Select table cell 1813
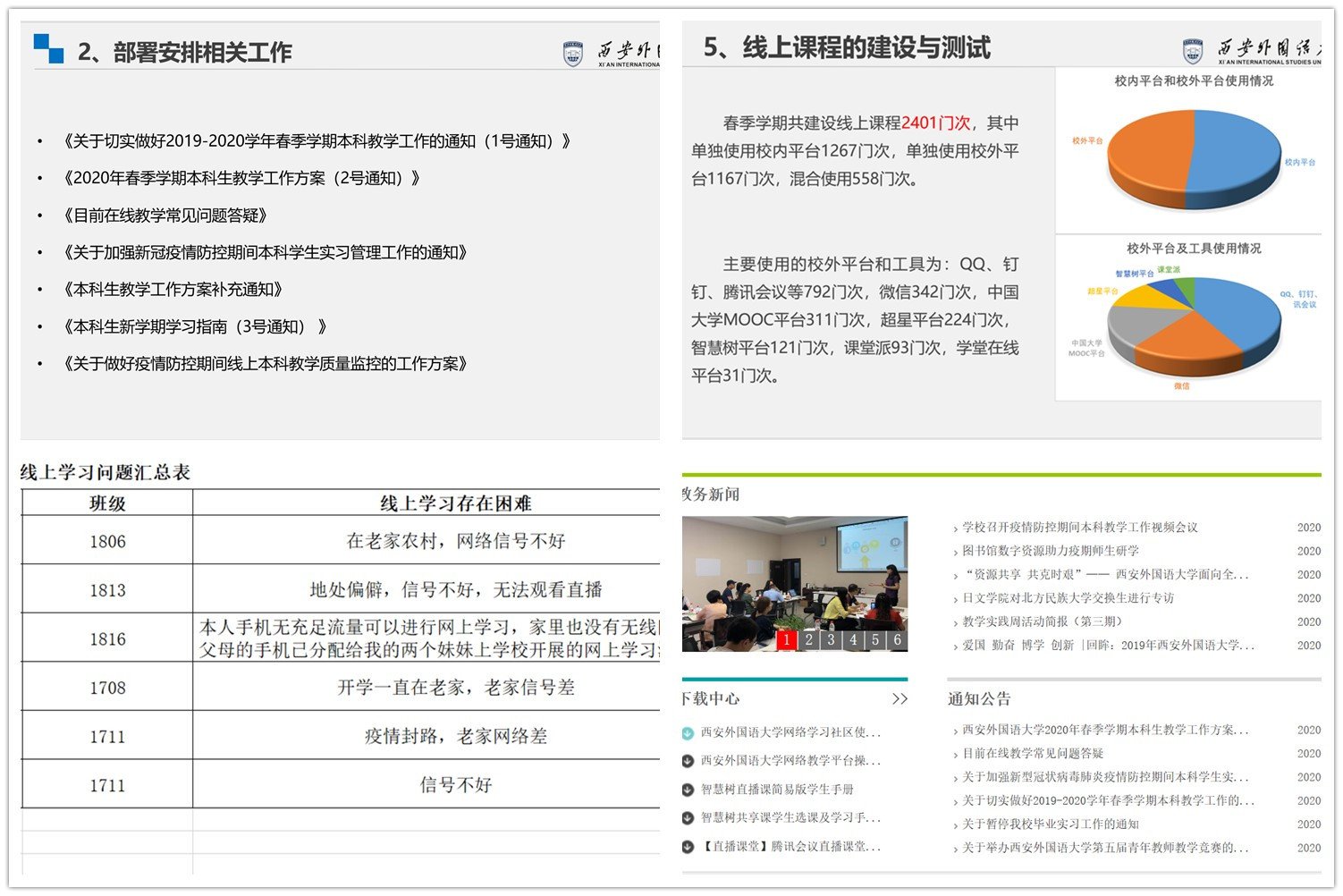The image size is (1343, 896). pyautogui.click(x=107, y=590)
